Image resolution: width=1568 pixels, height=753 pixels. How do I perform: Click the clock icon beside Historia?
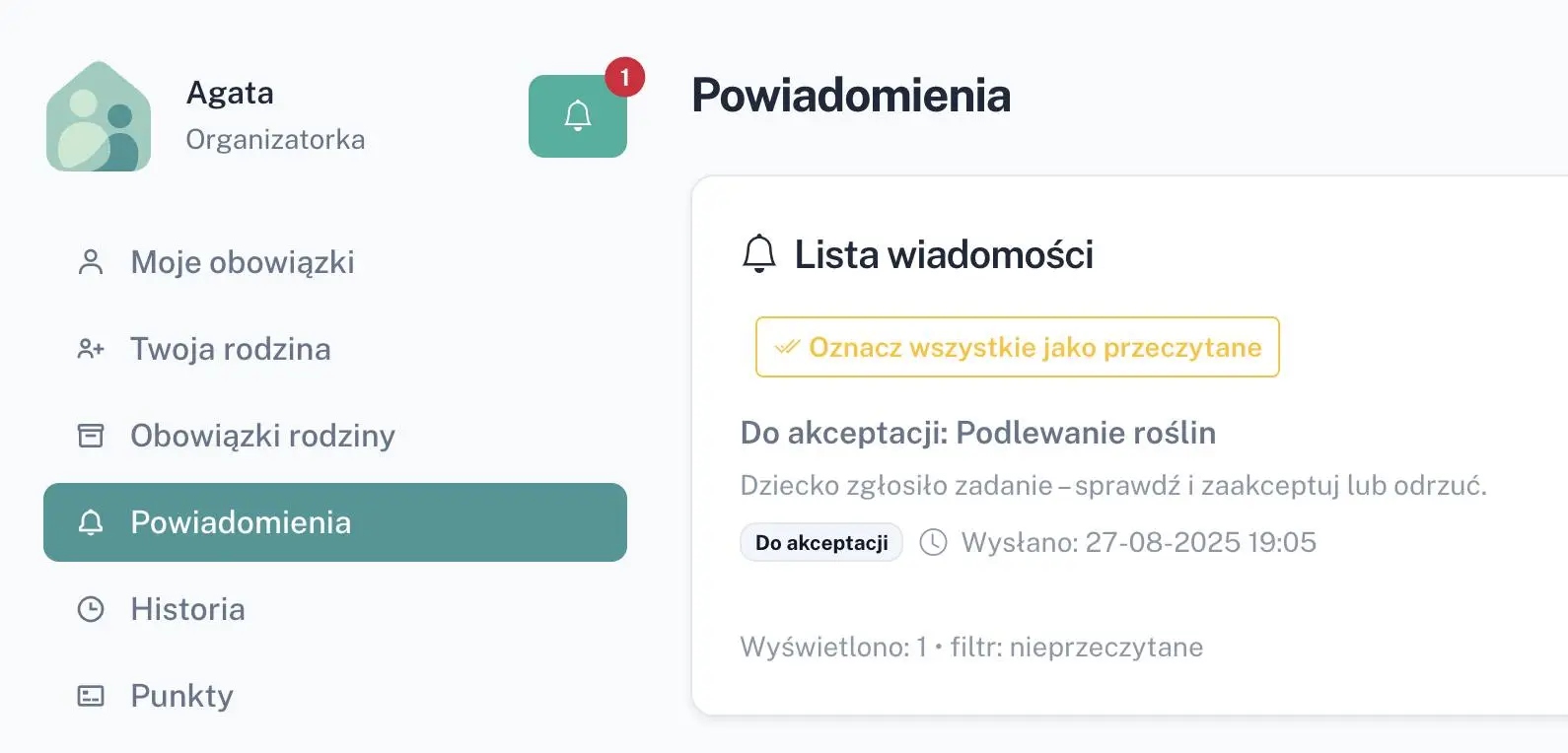[91, 609]
